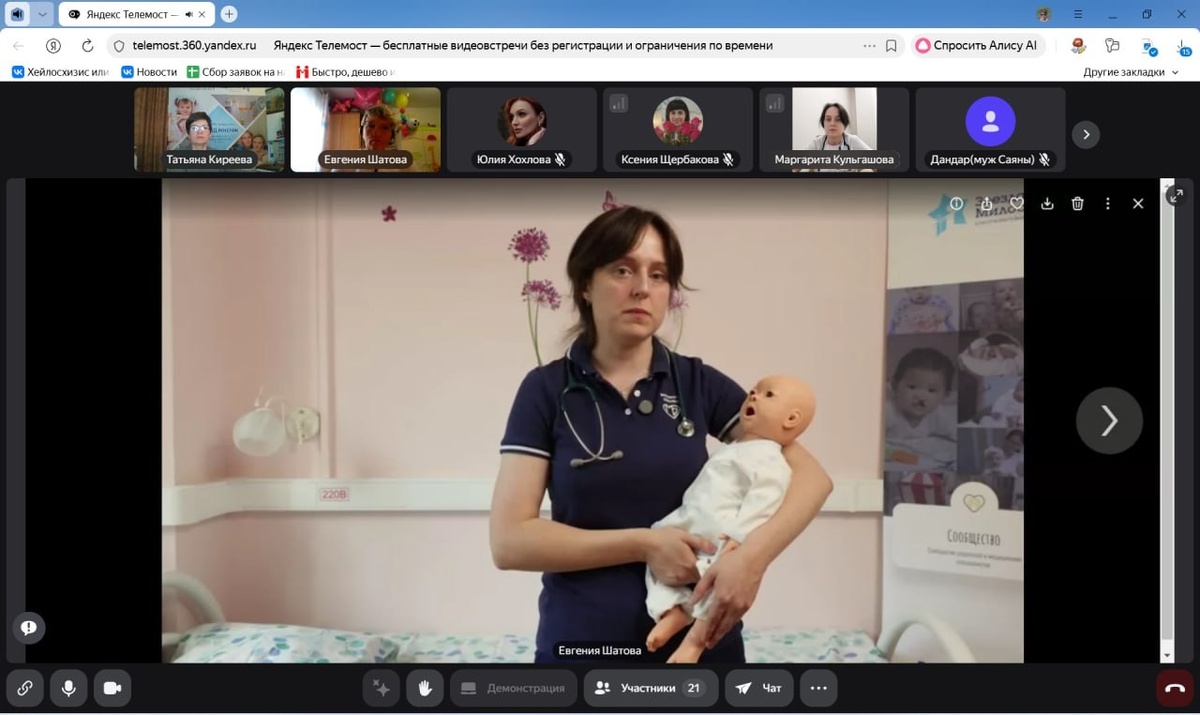Hang up with the red phone button
Viewport: 1200px width, 715px height.
pyautogui.click(x=1175, y=688)
